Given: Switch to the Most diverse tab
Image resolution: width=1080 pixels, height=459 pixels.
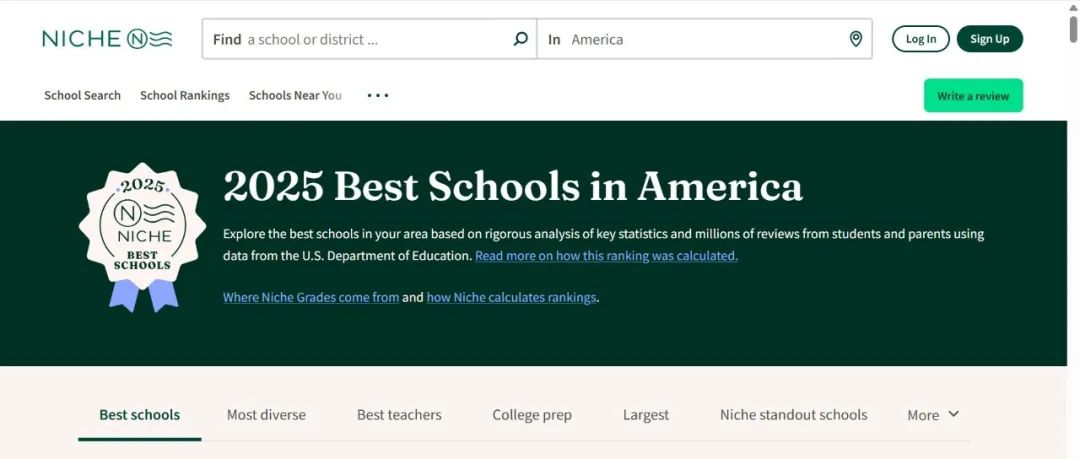Looking at the screenshot, I should (266, 415).
